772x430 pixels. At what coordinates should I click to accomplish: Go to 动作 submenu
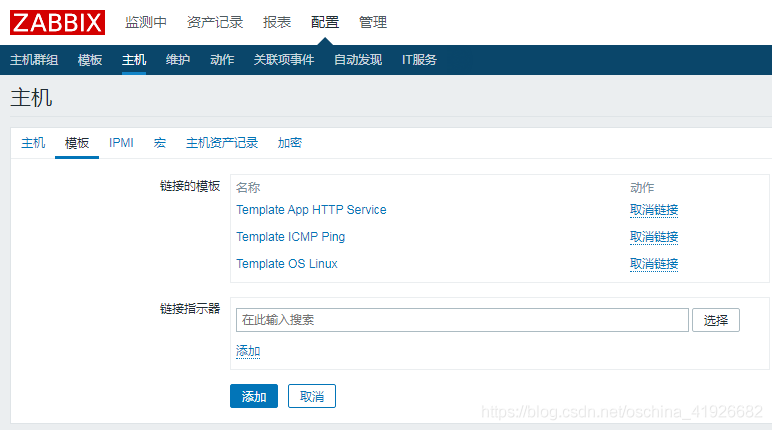(x=222, y=60)
